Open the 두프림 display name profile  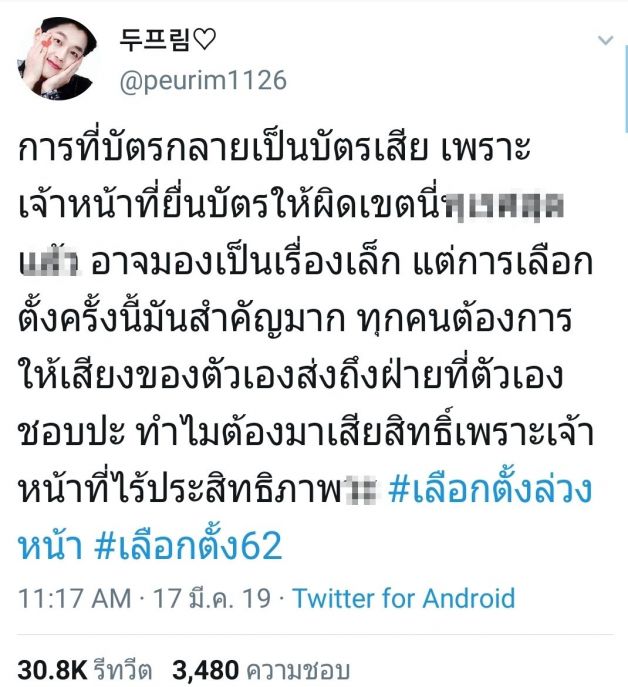[156, 40]
